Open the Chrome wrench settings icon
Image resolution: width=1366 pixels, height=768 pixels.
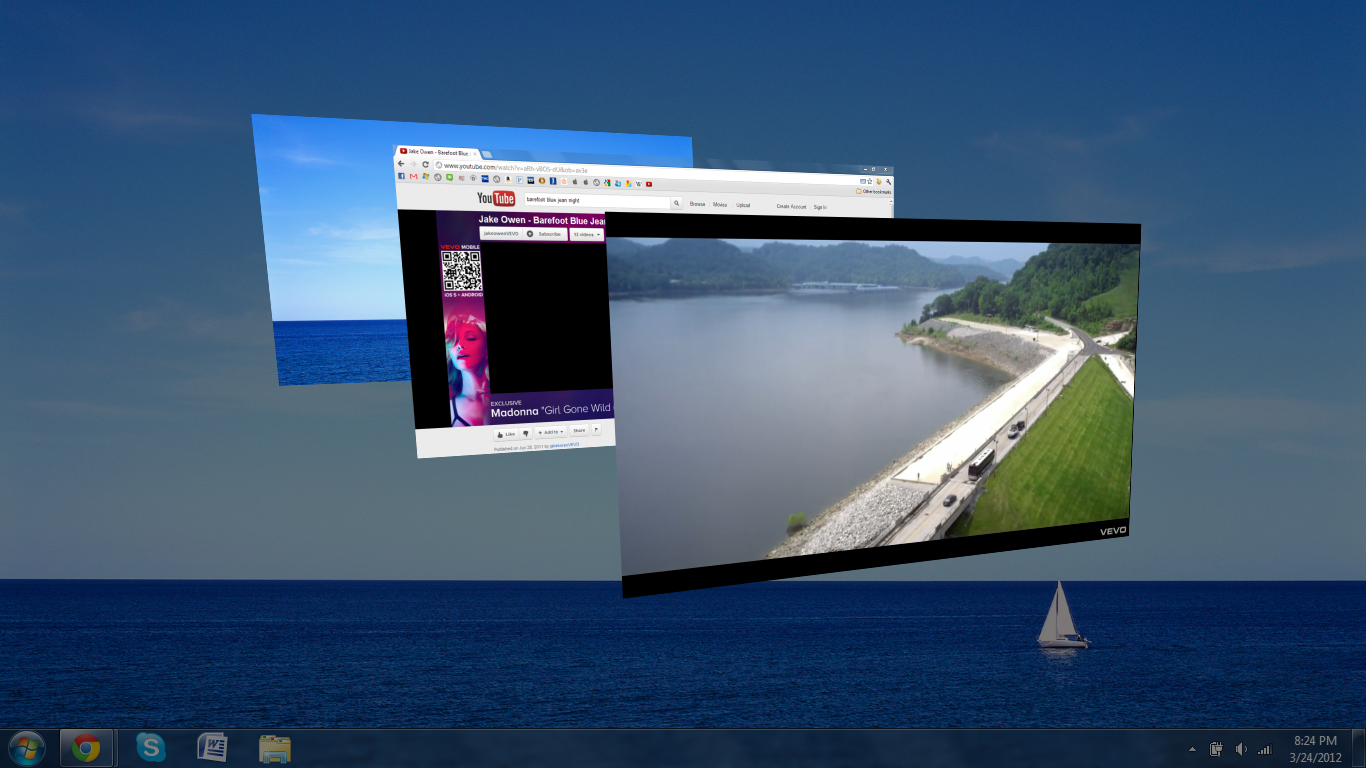click(x=888, y=182)
